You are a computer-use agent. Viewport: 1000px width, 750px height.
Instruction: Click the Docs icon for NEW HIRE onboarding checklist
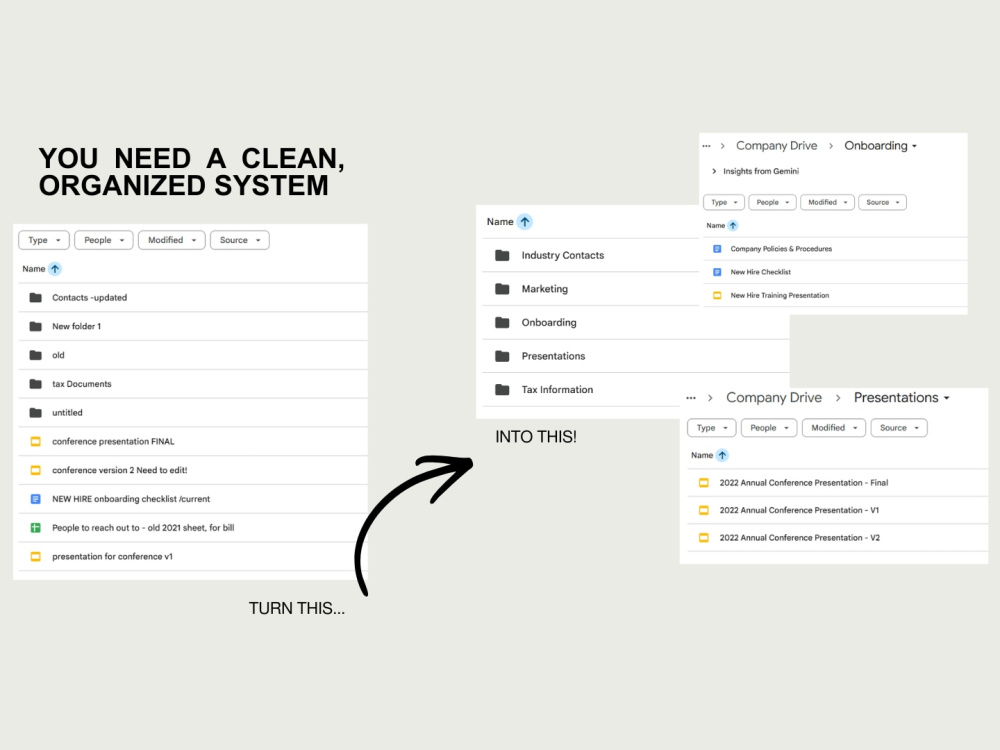pos(36,499)
